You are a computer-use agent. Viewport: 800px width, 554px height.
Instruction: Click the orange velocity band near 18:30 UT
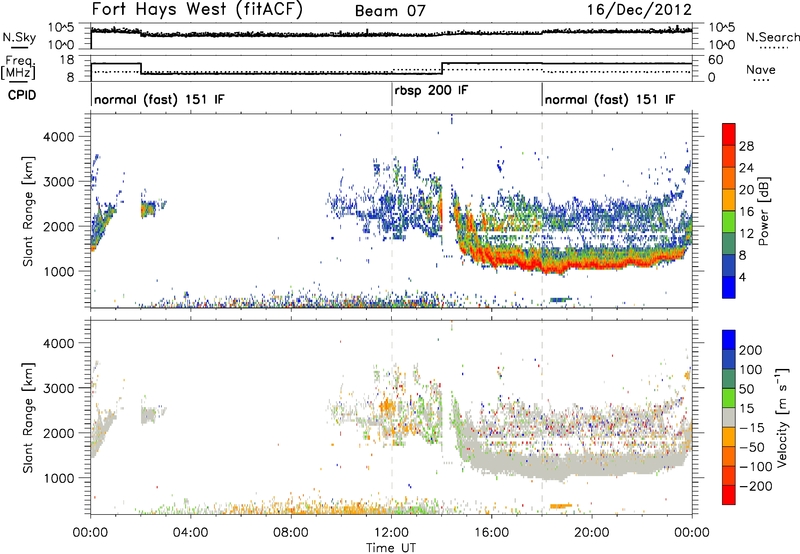(561, 506)
